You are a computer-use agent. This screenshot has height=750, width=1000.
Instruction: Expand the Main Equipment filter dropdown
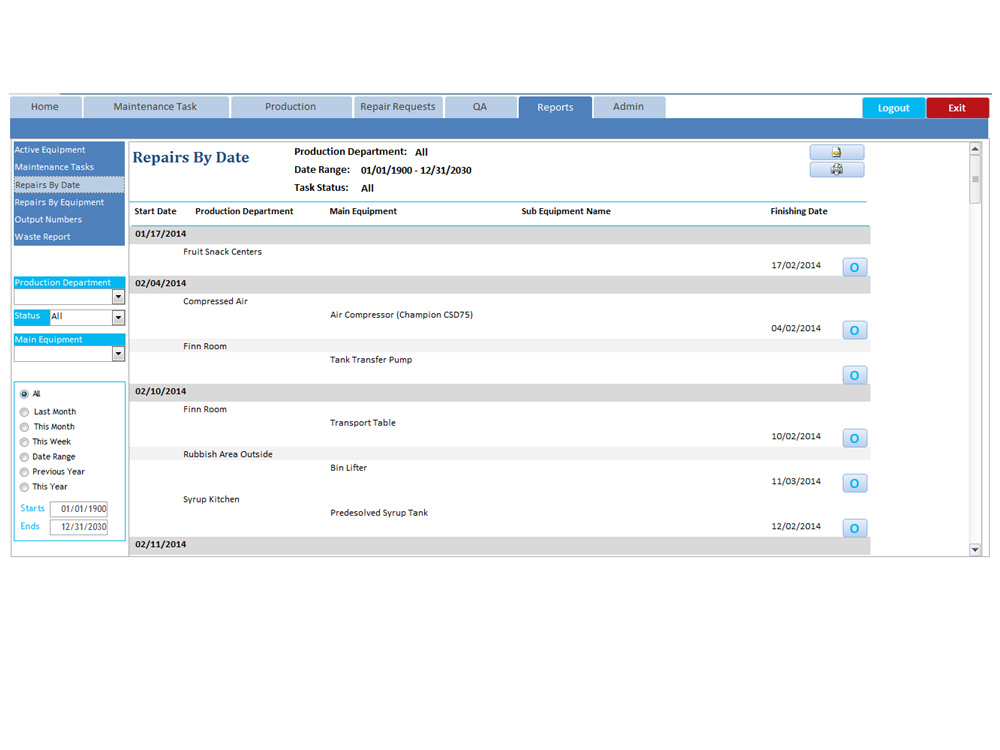point(118,353)
